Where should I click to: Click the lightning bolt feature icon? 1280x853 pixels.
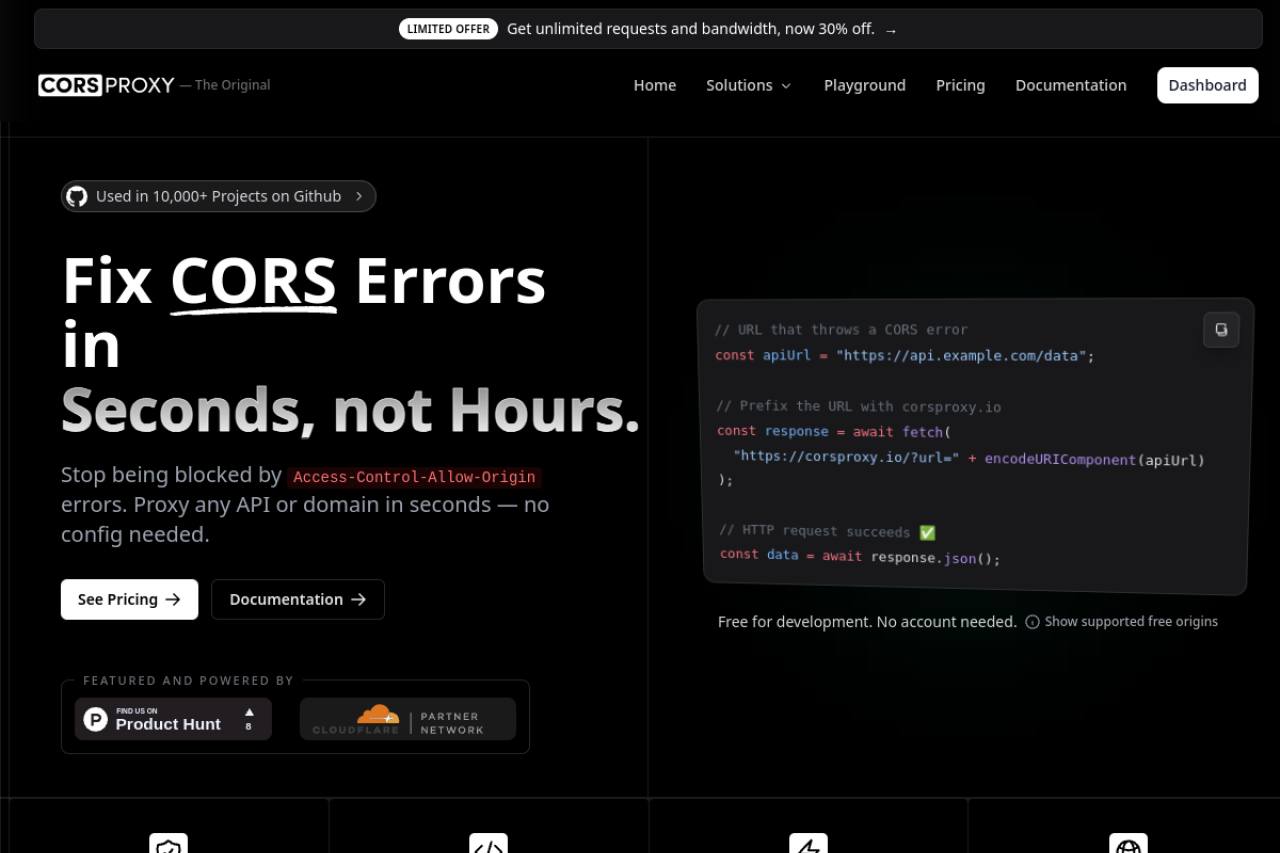[x=808, y=846]
